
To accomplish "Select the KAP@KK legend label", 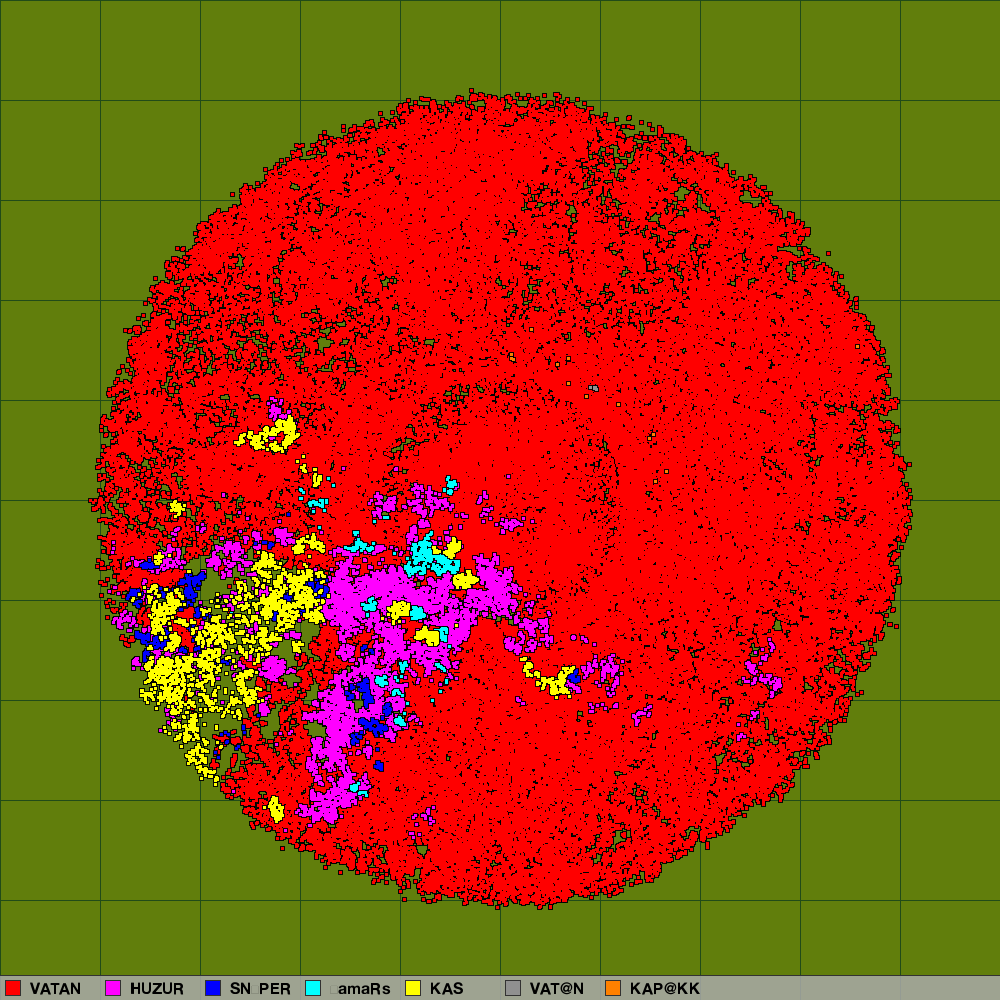I will 665,989.
